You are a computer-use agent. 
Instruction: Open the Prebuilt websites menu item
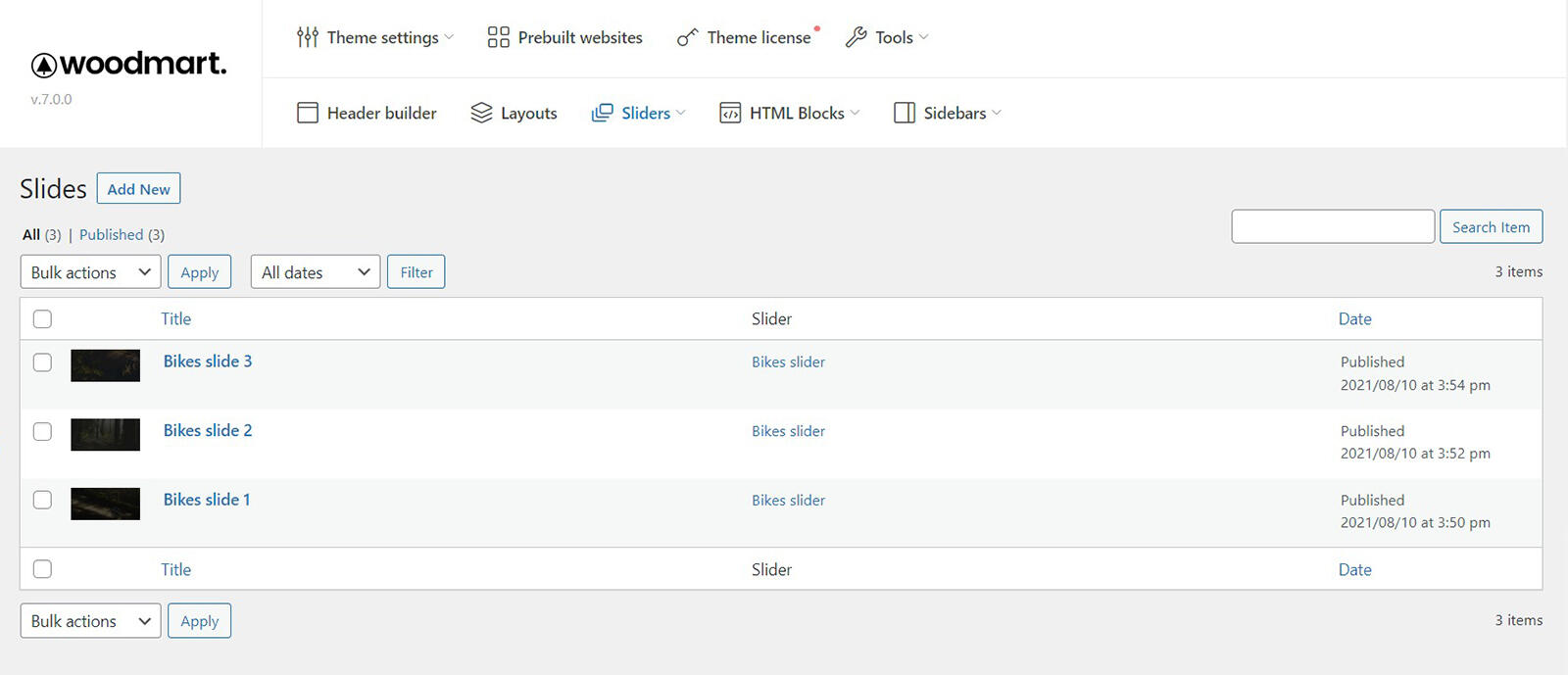(x=565, y=37)
